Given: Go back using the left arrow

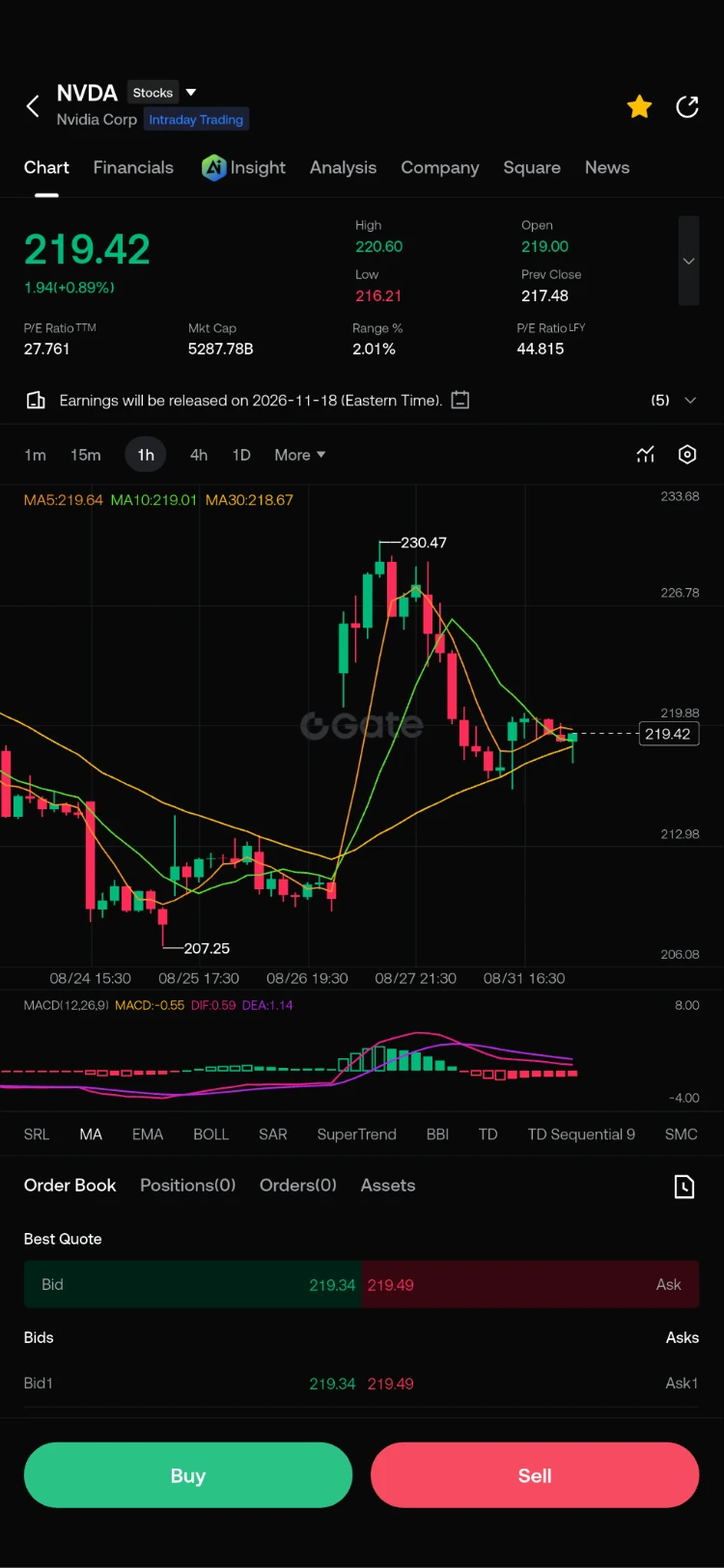Looking at the screenshot, I should tap(33, 106).
